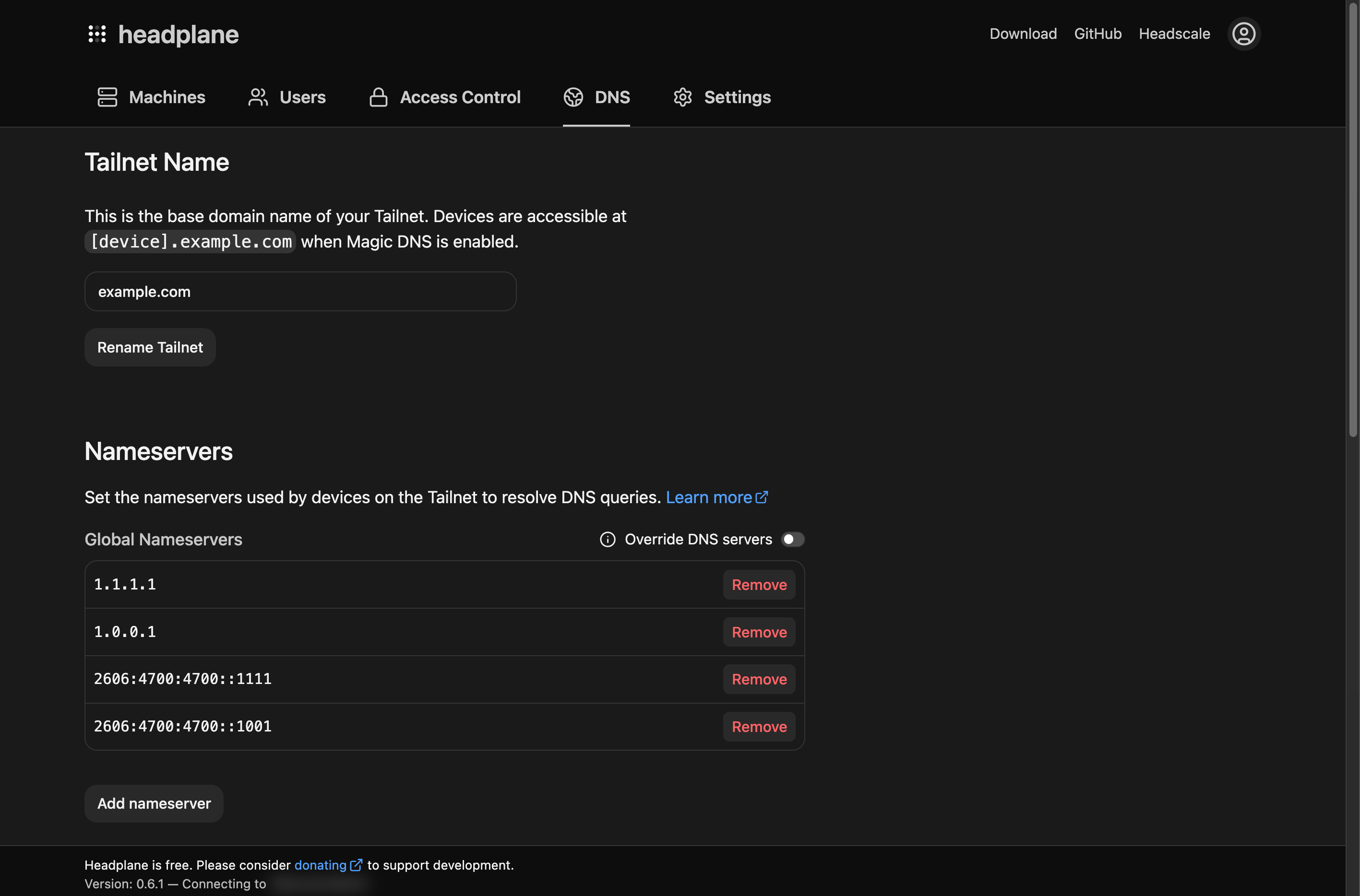Image resolution: width=1360 pixels, height=896 pixels.
Task: Click the Tailnet name input field
Action: click(300, 292)
